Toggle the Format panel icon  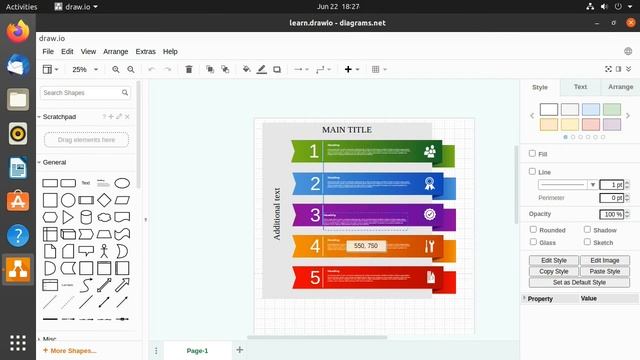click(618, 69)
